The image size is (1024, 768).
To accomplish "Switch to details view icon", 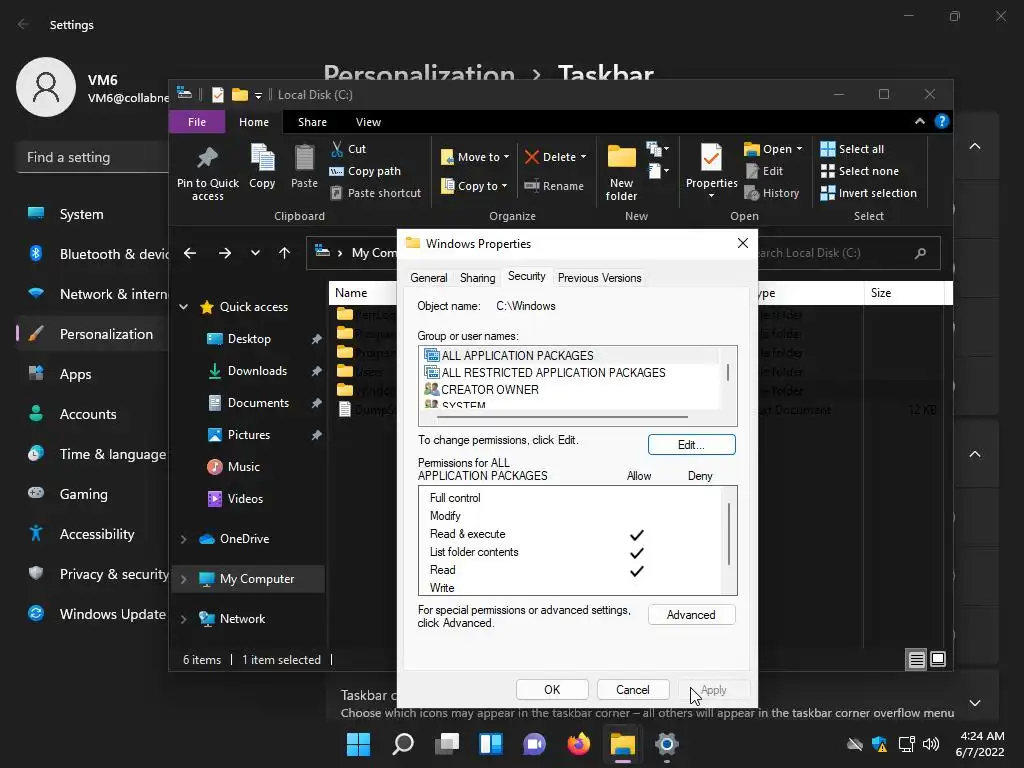I will [916, 660].
